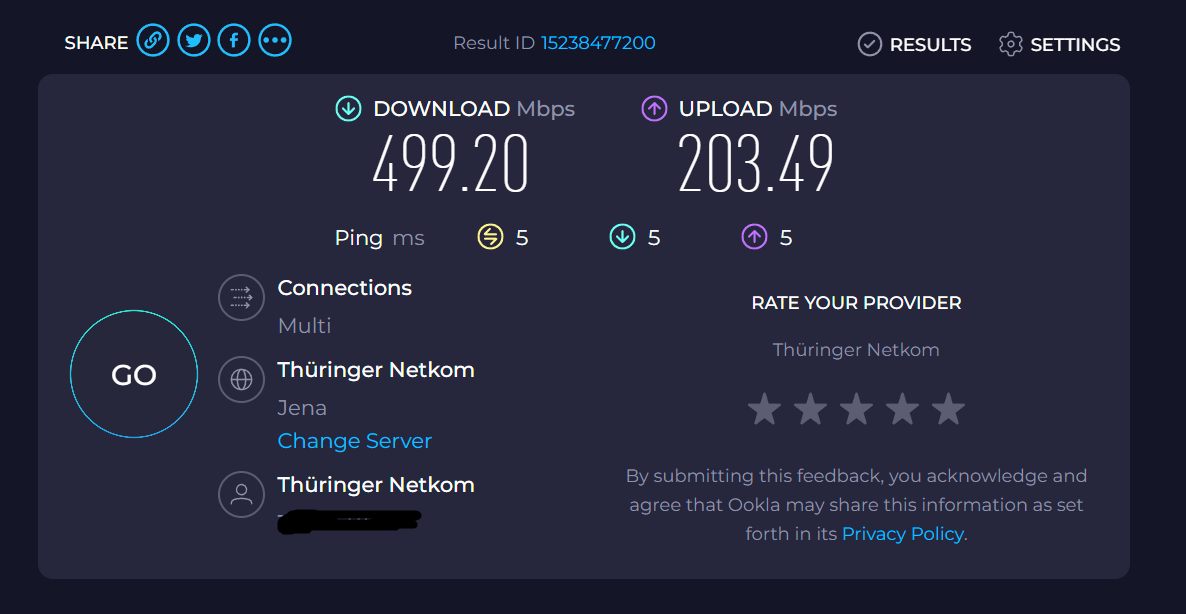Screen dimensions: 1186x614
Task: Click the upload arrow icon
Action: tap(654, 109)
